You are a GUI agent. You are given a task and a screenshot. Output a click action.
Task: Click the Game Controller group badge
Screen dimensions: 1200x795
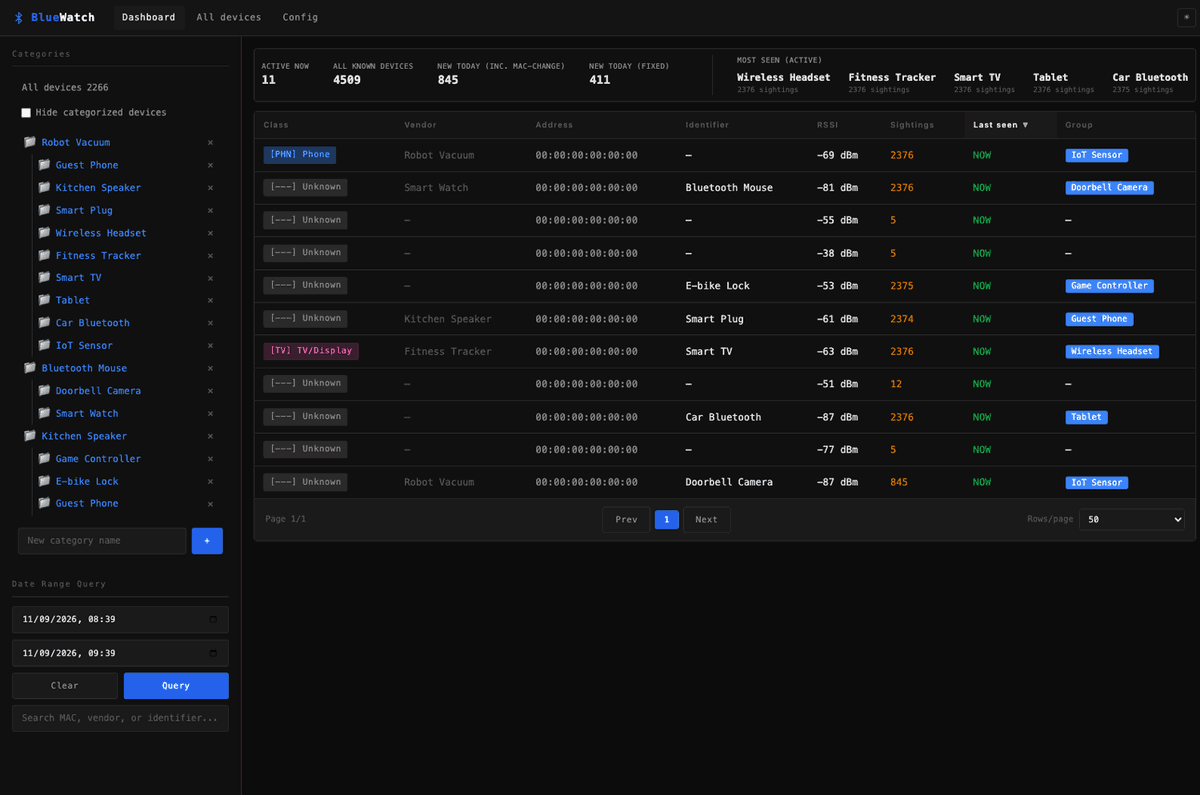point(1109,286)
